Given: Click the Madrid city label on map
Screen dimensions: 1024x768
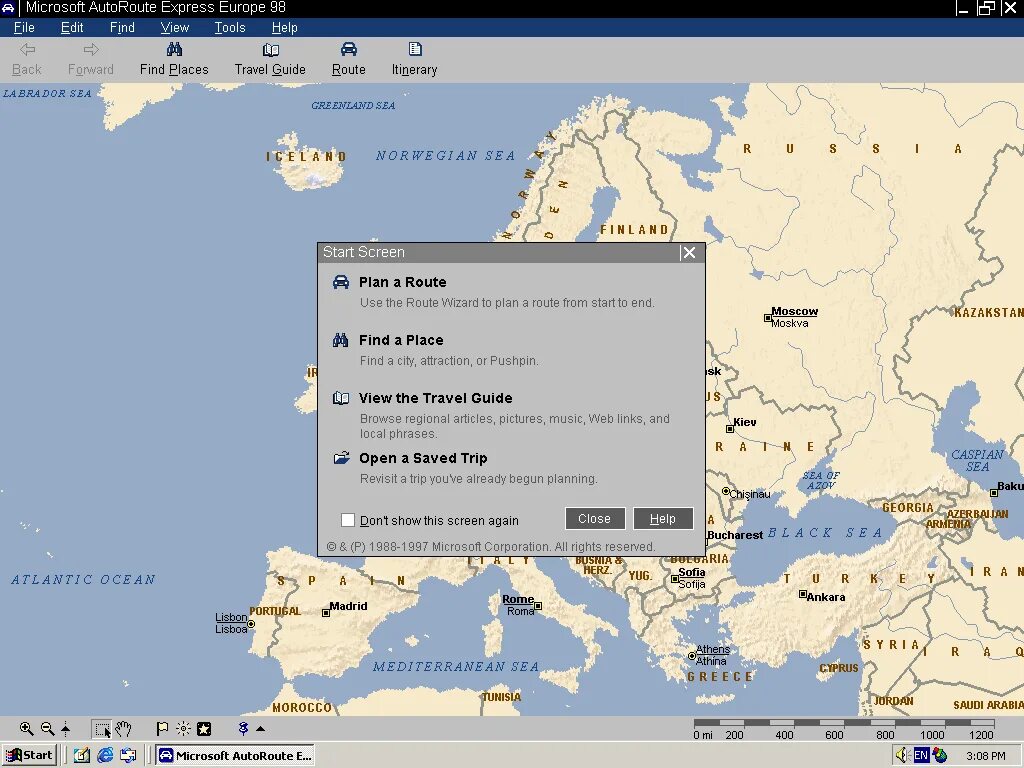Looking at the screenshot, I should (x=348, y=606).
